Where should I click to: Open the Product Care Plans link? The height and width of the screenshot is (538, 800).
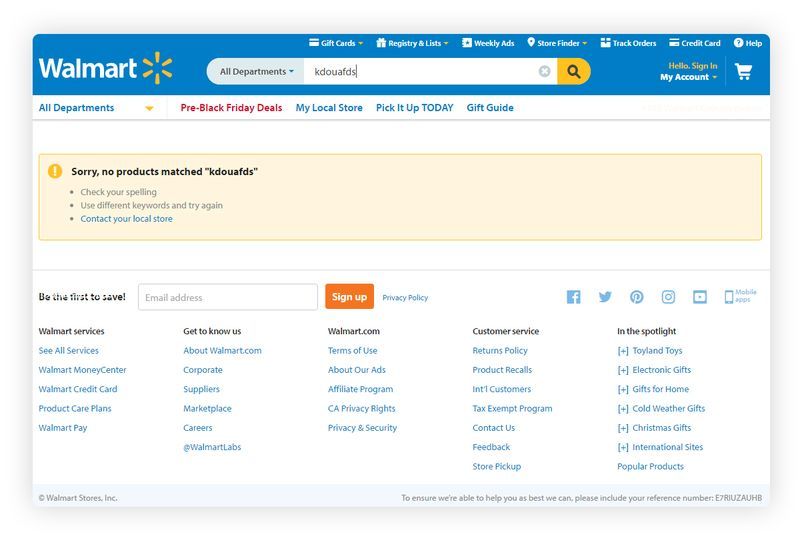tap(74, 408)
